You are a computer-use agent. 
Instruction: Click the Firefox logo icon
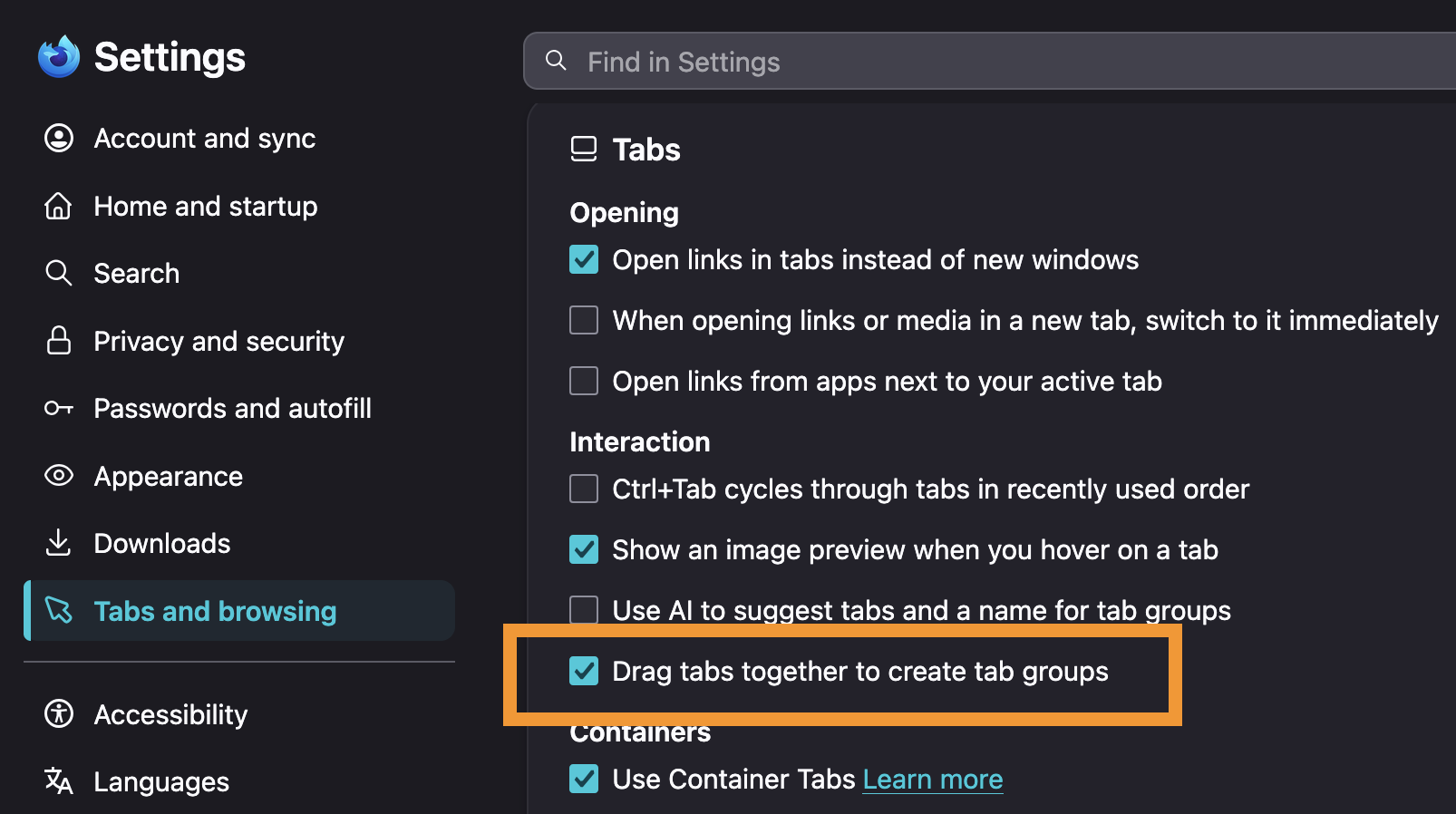[x=59, y=57]
